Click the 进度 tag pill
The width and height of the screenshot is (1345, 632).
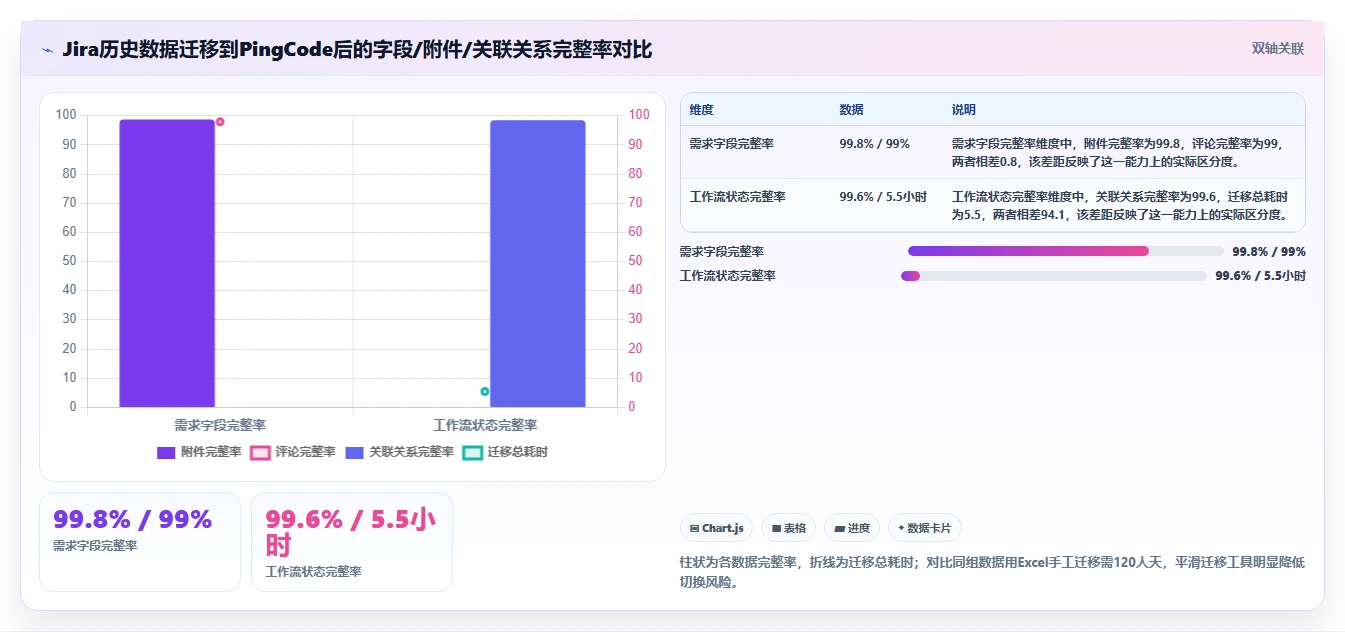pos(852,528)
